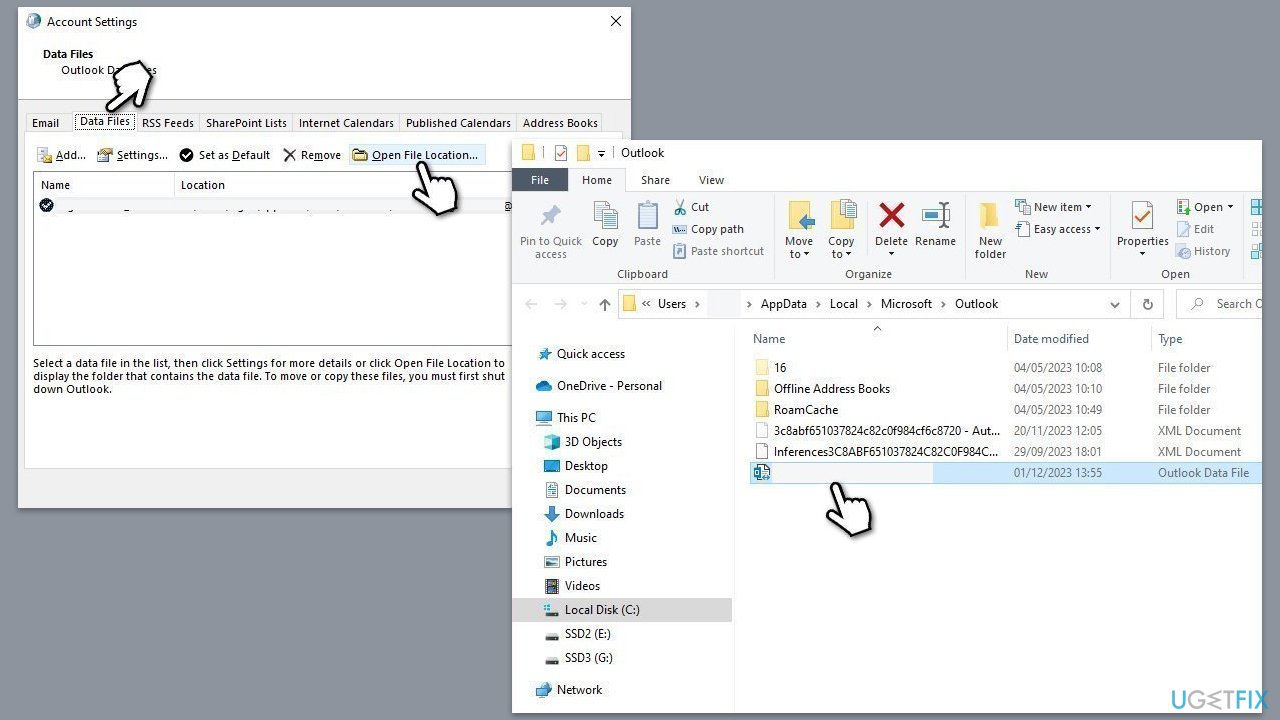
Task: Switch to the View ribbon tab
Action: [711, 180]
